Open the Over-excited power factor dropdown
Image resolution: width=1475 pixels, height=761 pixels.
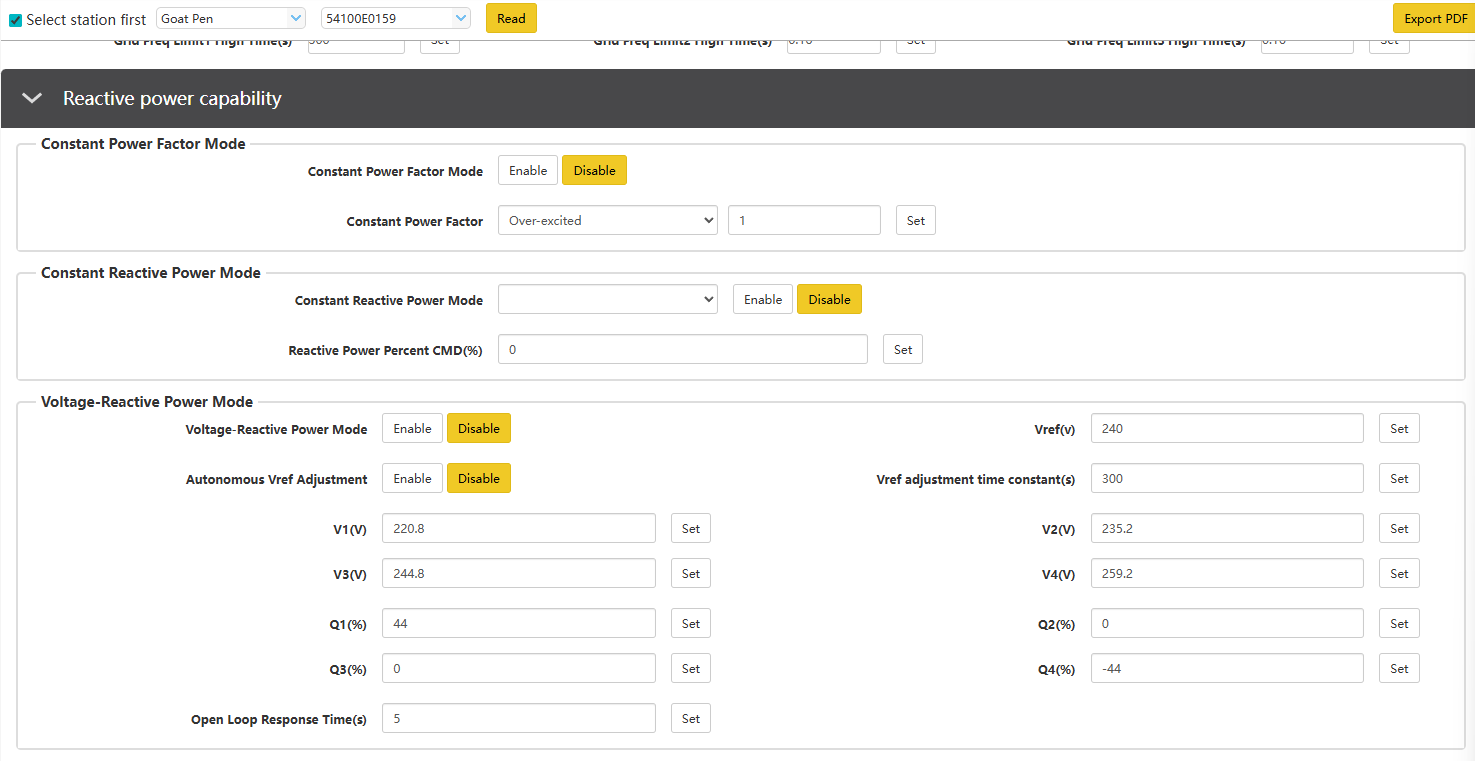point(607,221)
